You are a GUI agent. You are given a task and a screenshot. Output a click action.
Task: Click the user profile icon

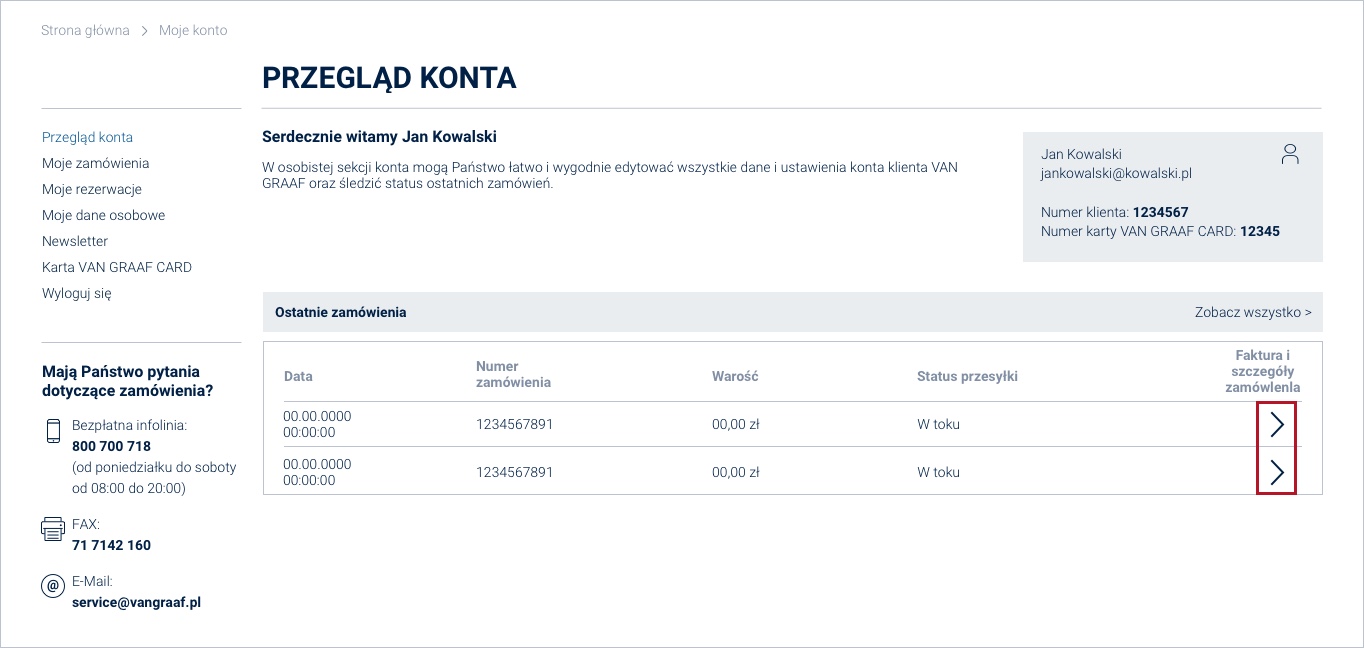coord(1290,154)
